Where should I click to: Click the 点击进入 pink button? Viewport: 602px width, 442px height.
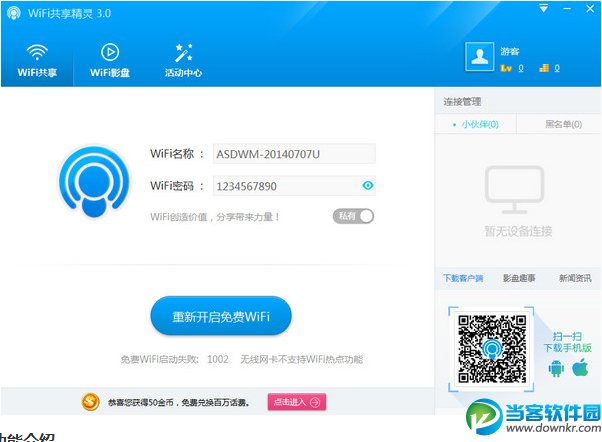coord(297,402)
